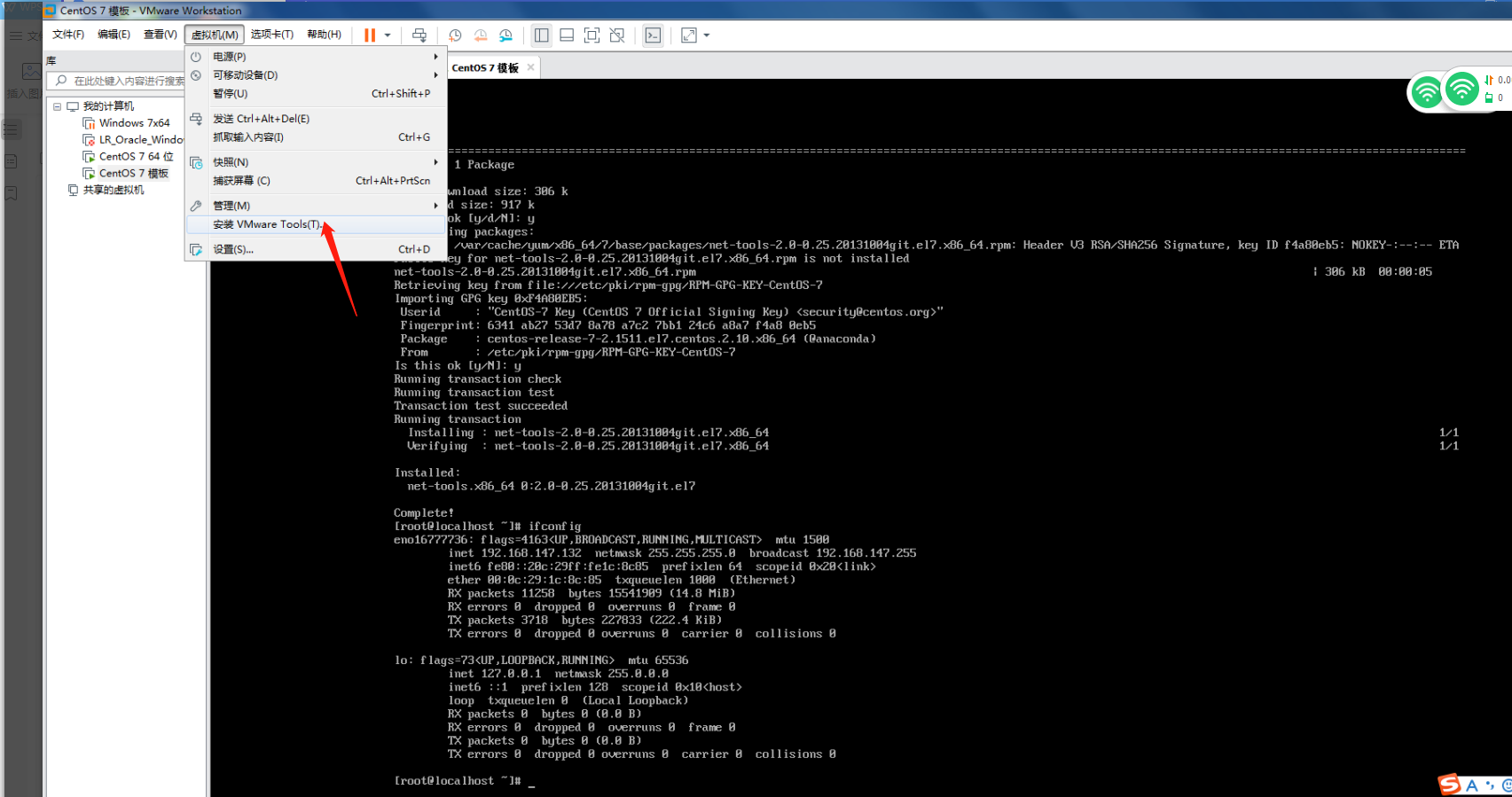Take a snapshot using the clock-plus toolbar icon
Screen dimensions: 1512x797
tap(455, 35)
